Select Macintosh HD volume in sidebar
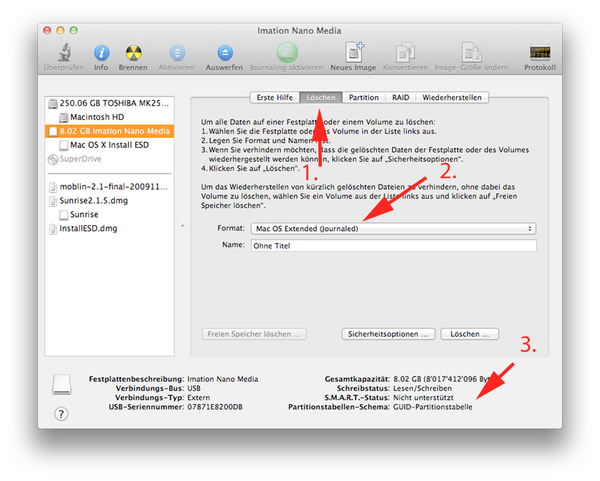 pyautogui.click(x=96, y=117)
